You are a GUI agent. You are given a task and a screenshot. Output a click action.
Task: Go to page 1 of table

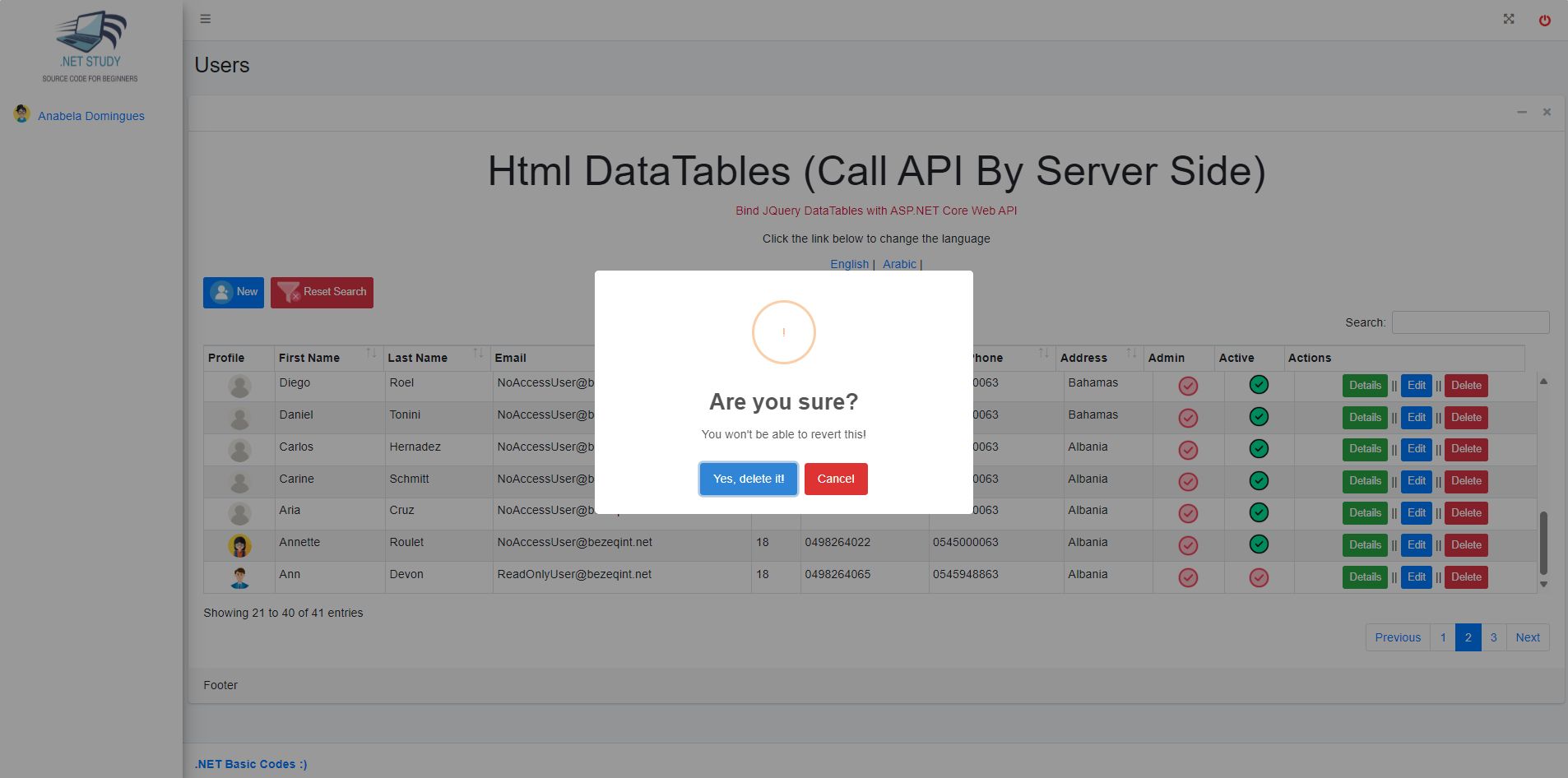pyautogui.click(x=1443, y=637)
